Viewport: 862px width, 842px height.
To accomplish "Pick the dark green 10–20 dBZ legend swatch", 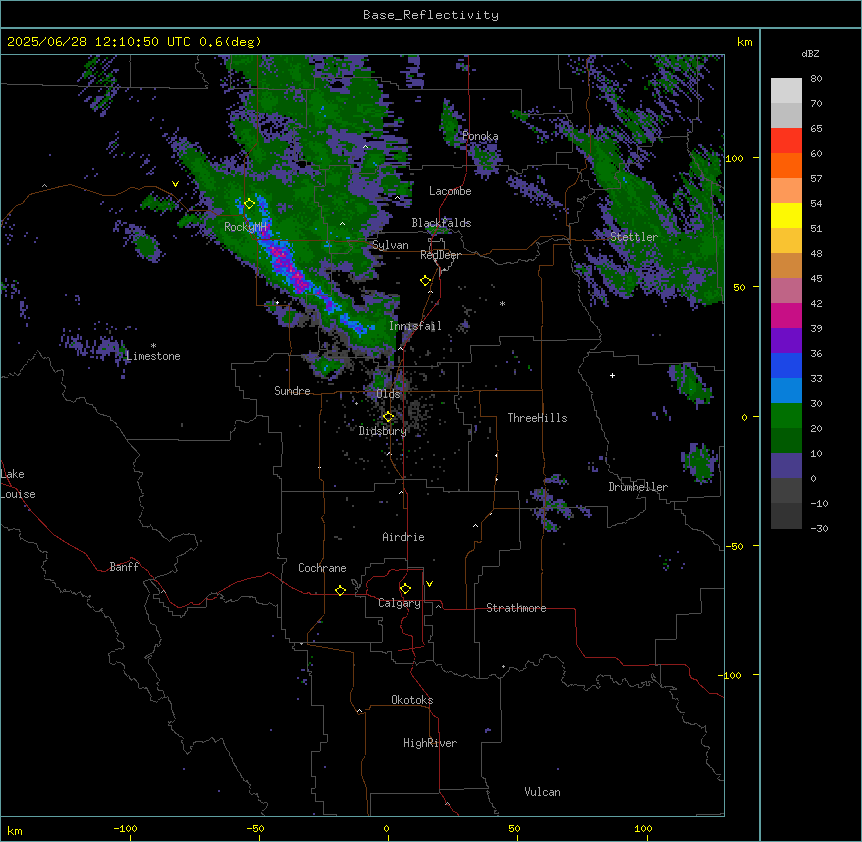I will [x=786, y=441].
